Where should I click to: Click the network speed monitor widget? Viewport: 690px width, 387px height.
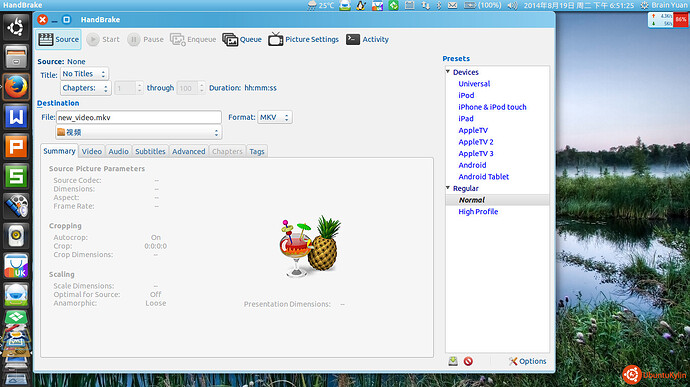[668, 20]
